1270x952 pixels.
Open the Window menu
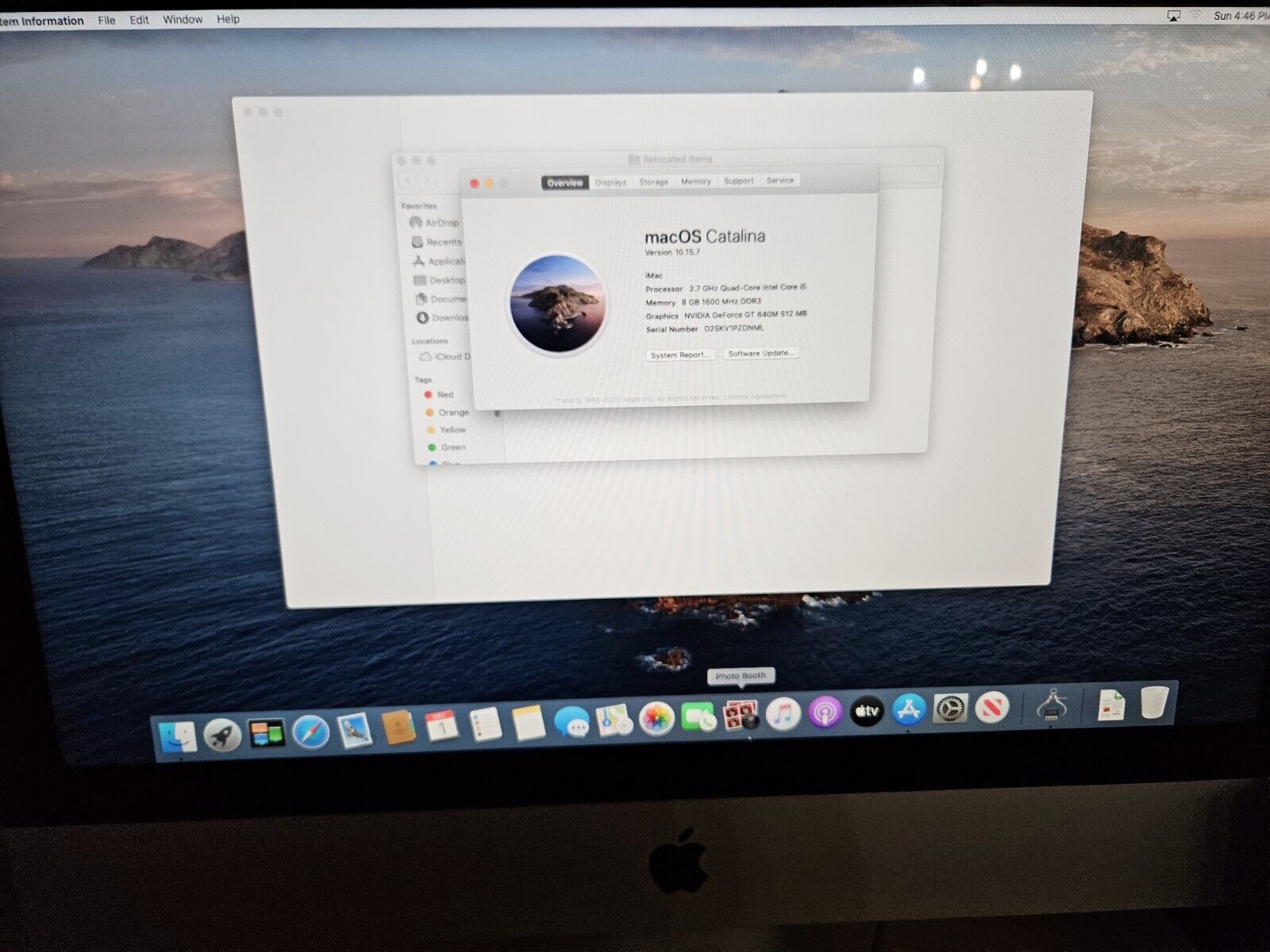[183, 19]
